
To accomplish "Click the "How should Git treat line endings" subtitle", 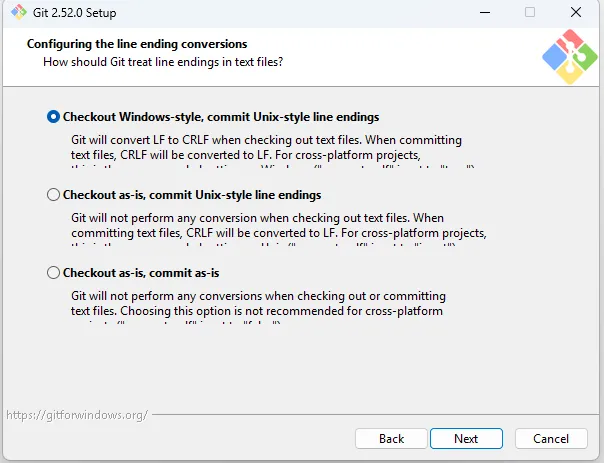I will (162, 62).
